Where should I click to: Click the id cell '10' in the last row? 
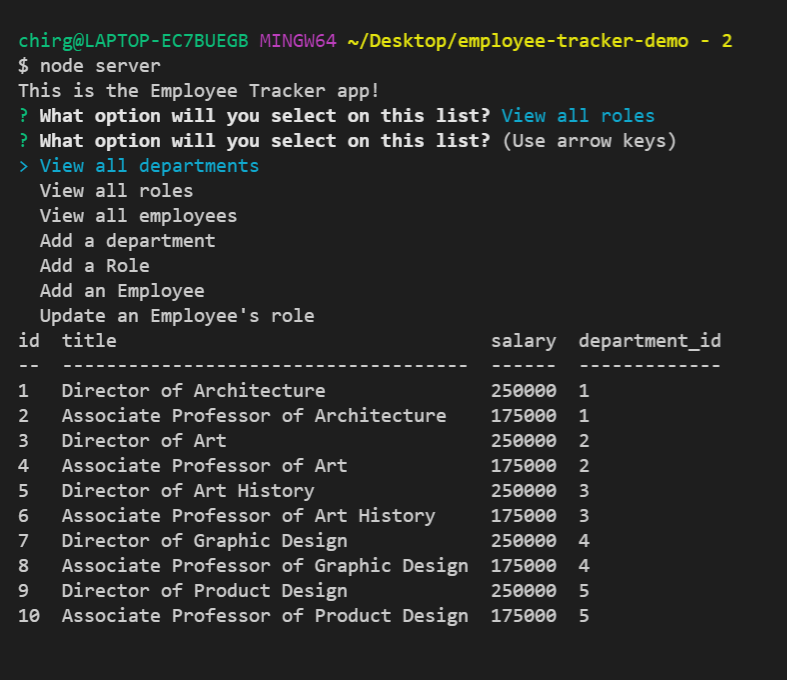tap(29, 617)
